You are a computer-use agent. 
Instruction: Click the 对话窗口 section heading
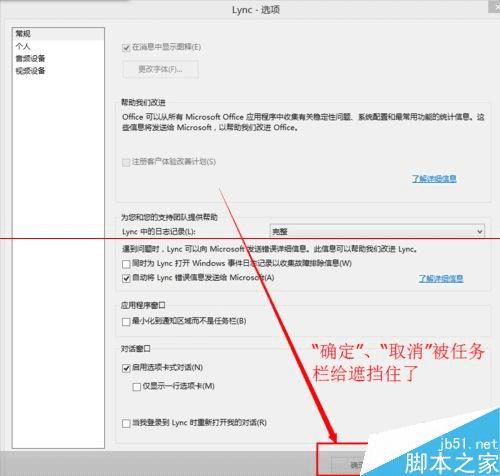point(136,349)
